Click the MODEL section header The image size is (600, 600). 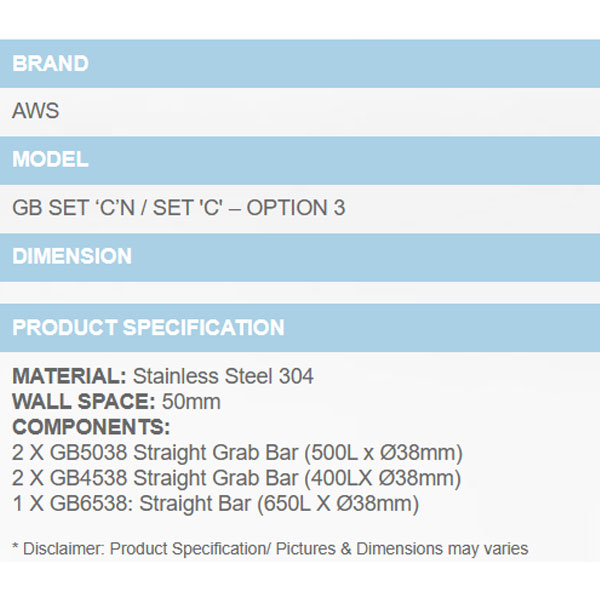pos(50,159)
